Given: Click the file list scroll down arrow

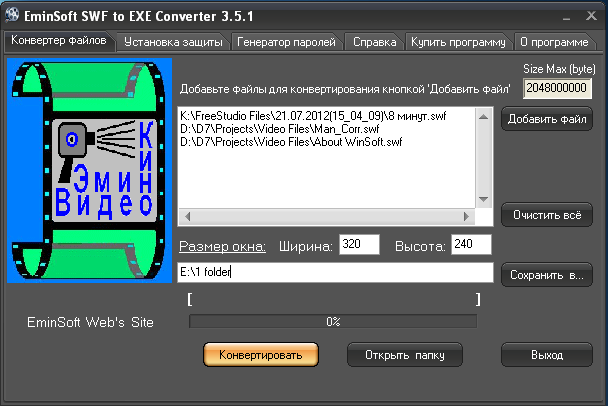Looking at the screenshot, I should coord(484,199).
